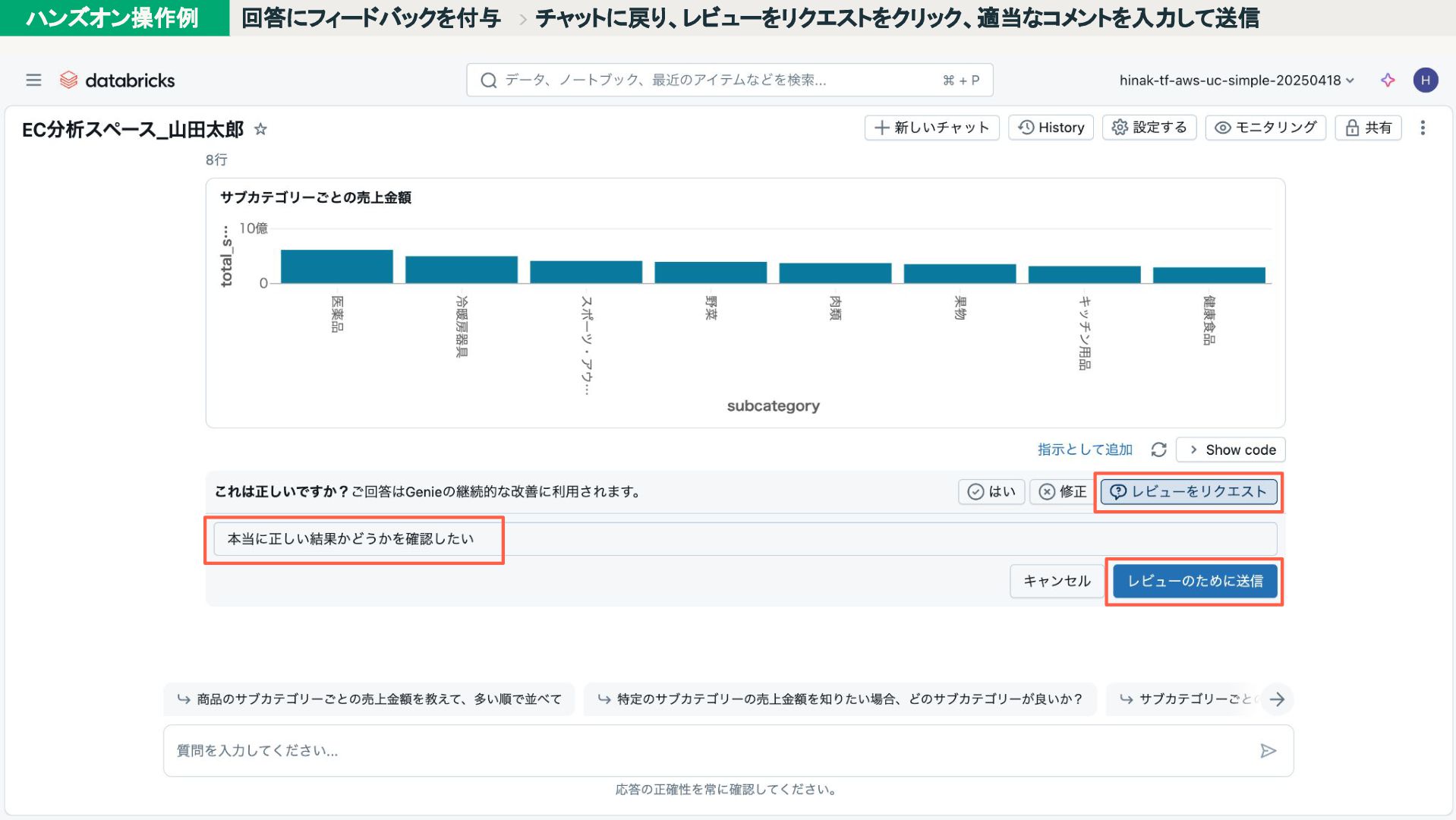Expand Show code section

point(1231,449)
